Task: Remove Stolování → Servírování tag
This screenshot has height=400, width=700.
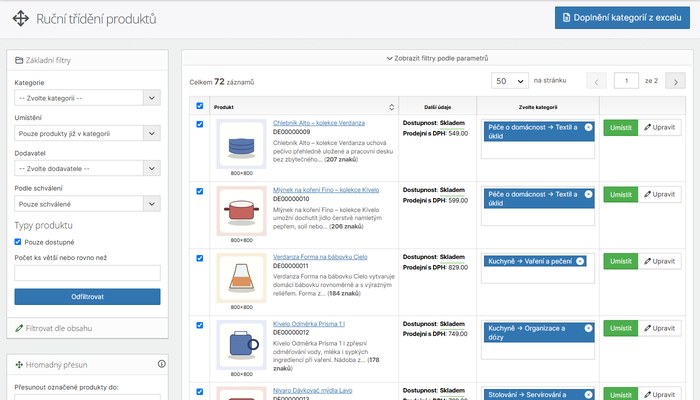Action: (588, 395)
